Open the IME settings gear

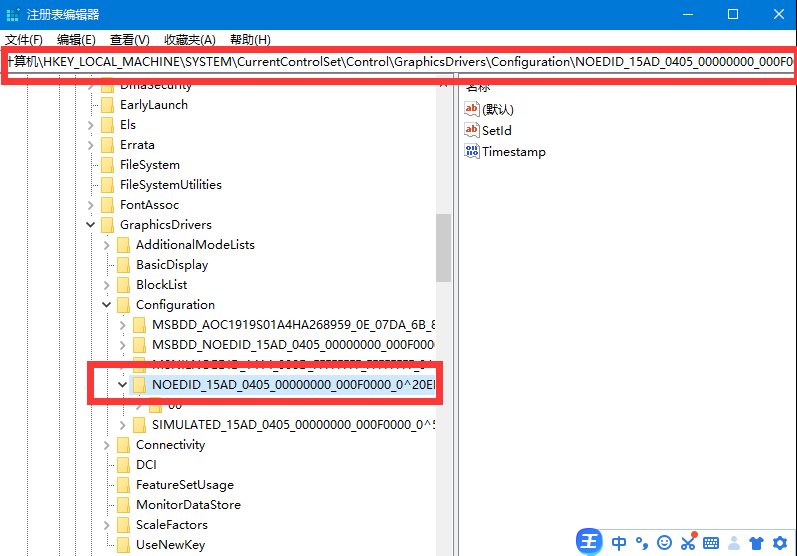pyautogui.click(x=779, y=543)
